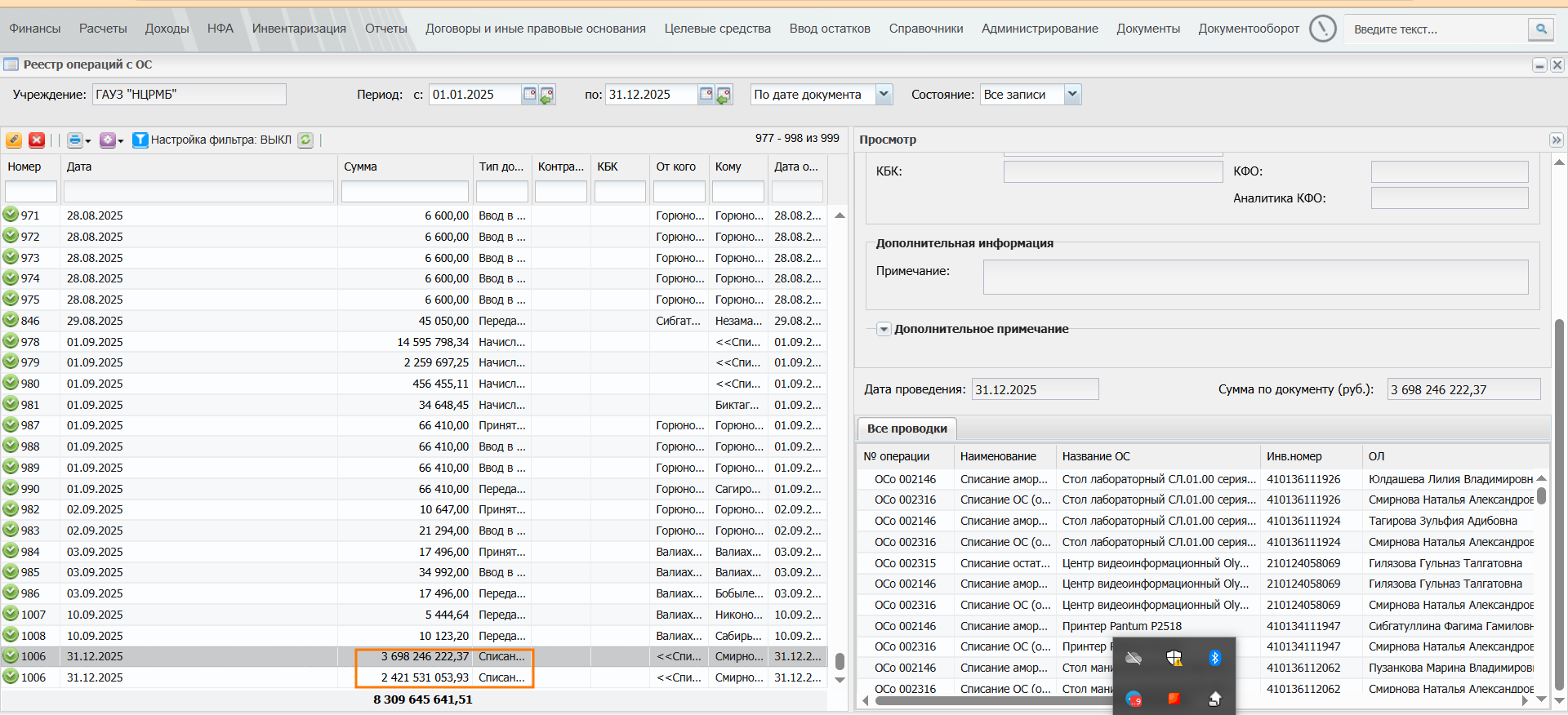Select the row with sum 2 421 531 053,93

[413, 677]
